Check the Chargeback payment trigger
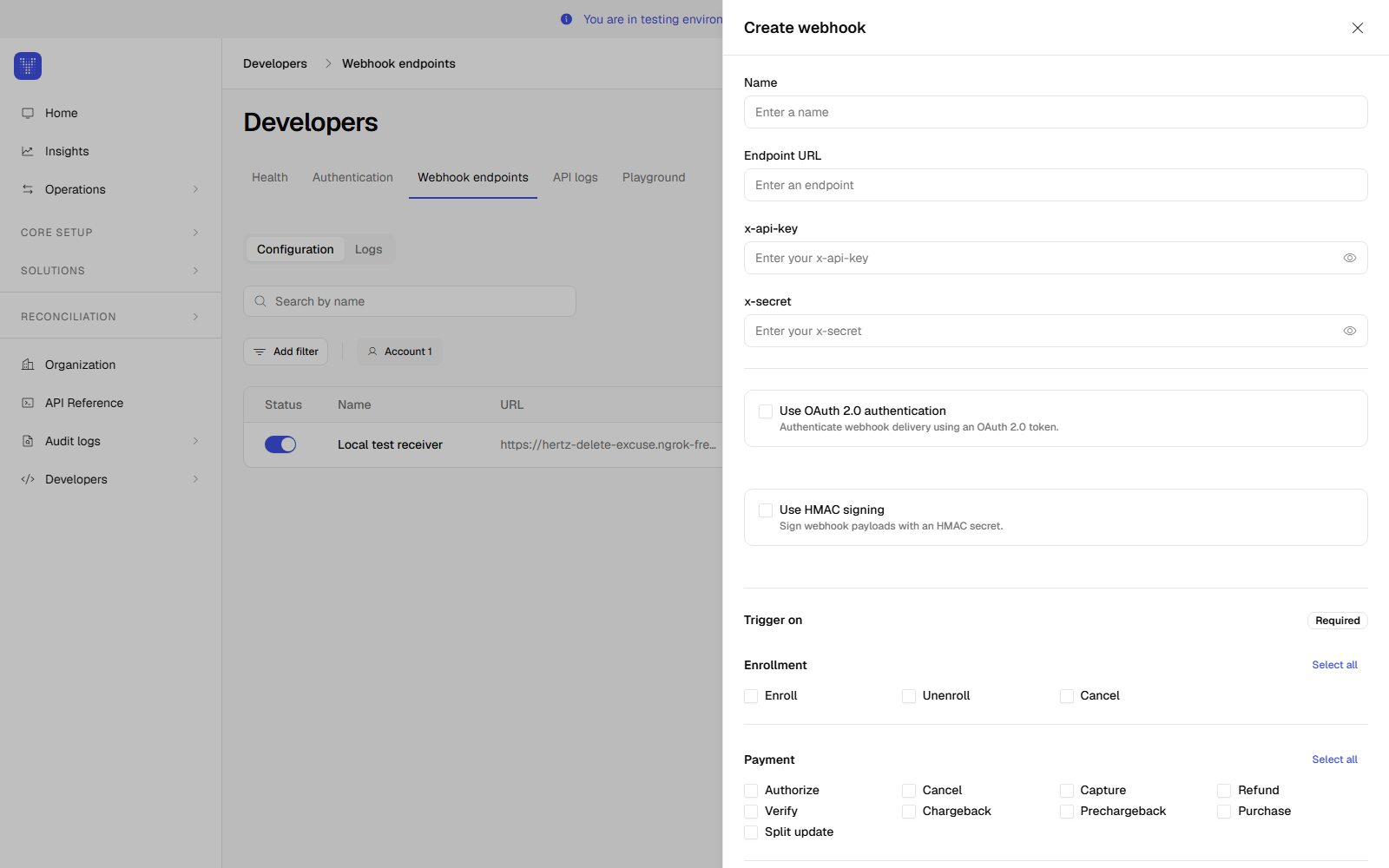The height and width of the screenshot is (868, 1389). [x=909, y=812]
